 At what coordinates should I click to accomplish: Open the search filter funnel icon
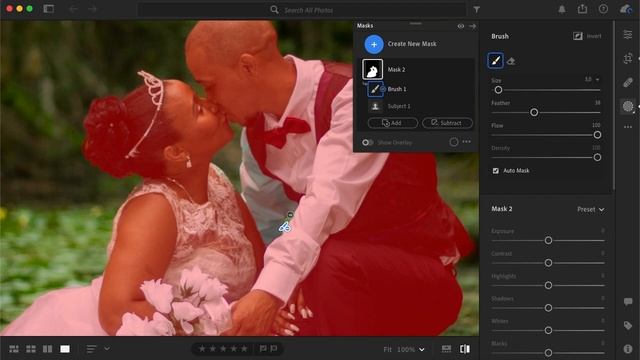pyautogui.click(x=476, y=9)
